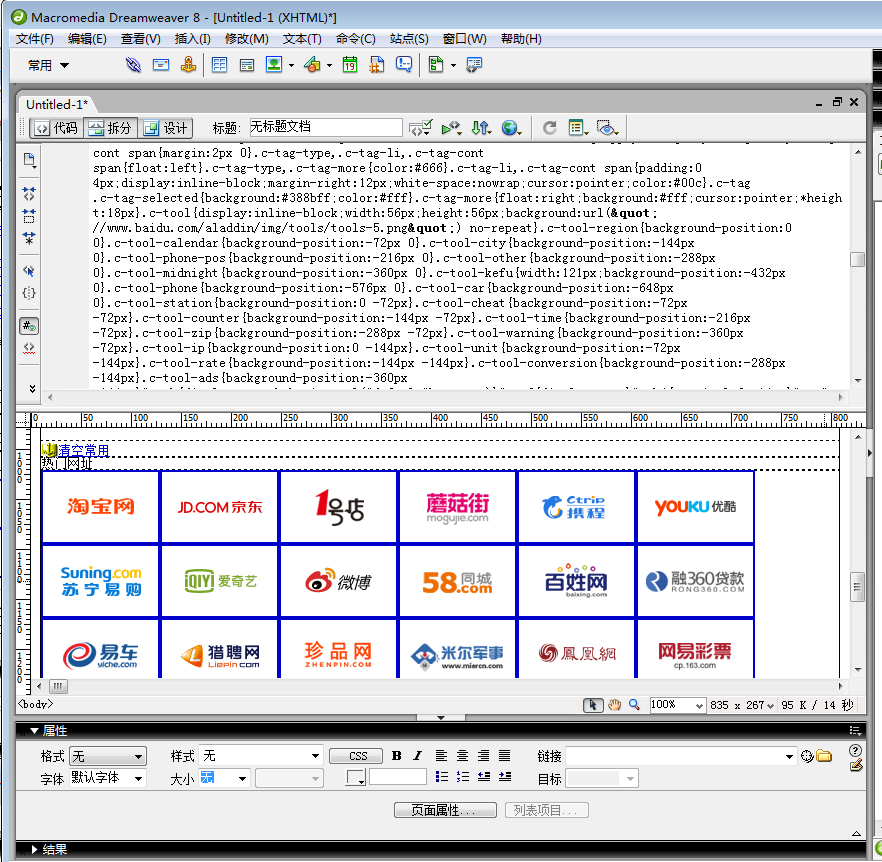This screenshot has height=862, width=882.
Task: Open the 插入(I) menu
Action: pos(192,39)
